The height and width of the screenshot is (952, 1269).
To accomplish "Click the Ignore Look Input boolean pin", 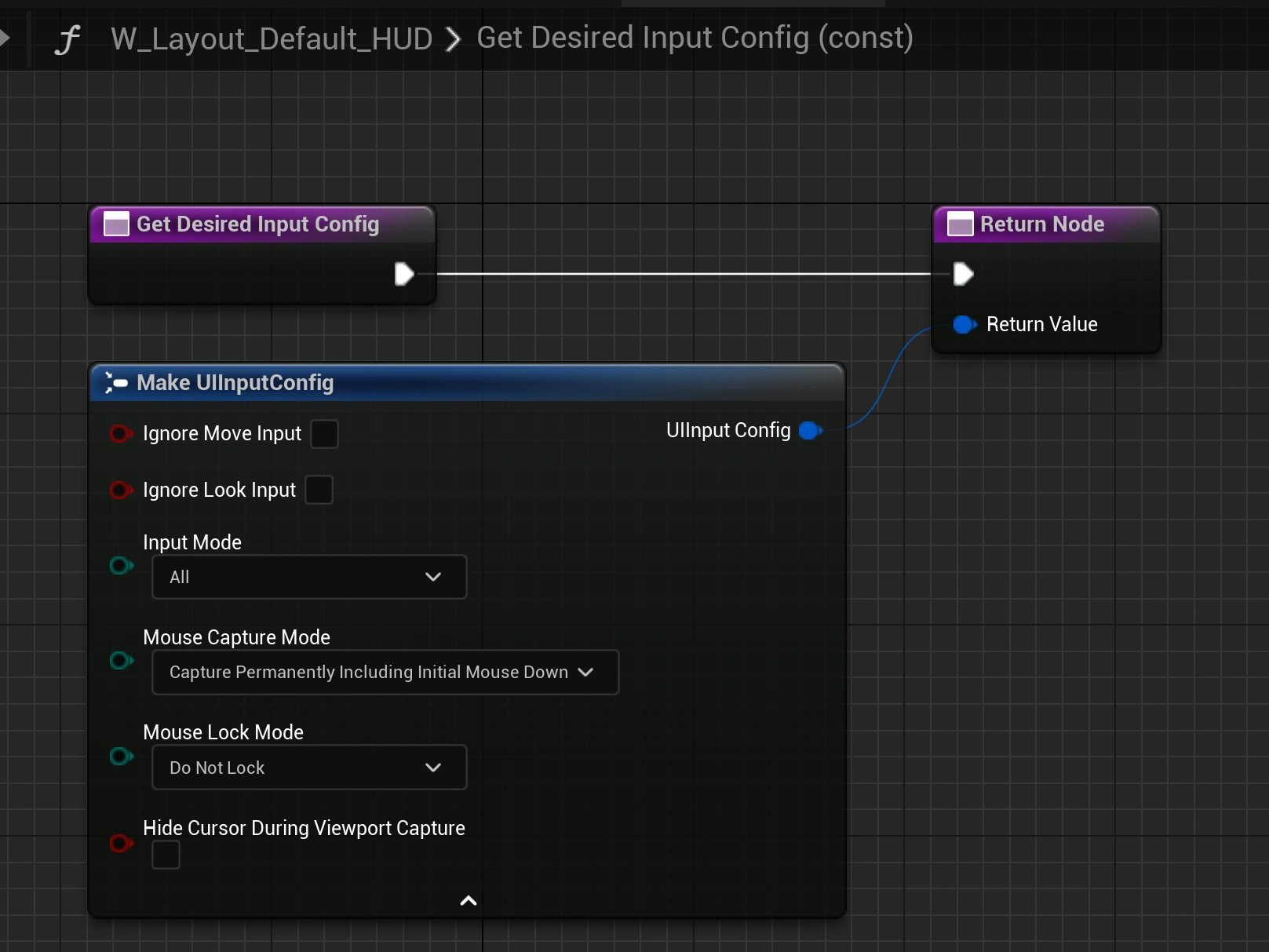I will (121, 490).
